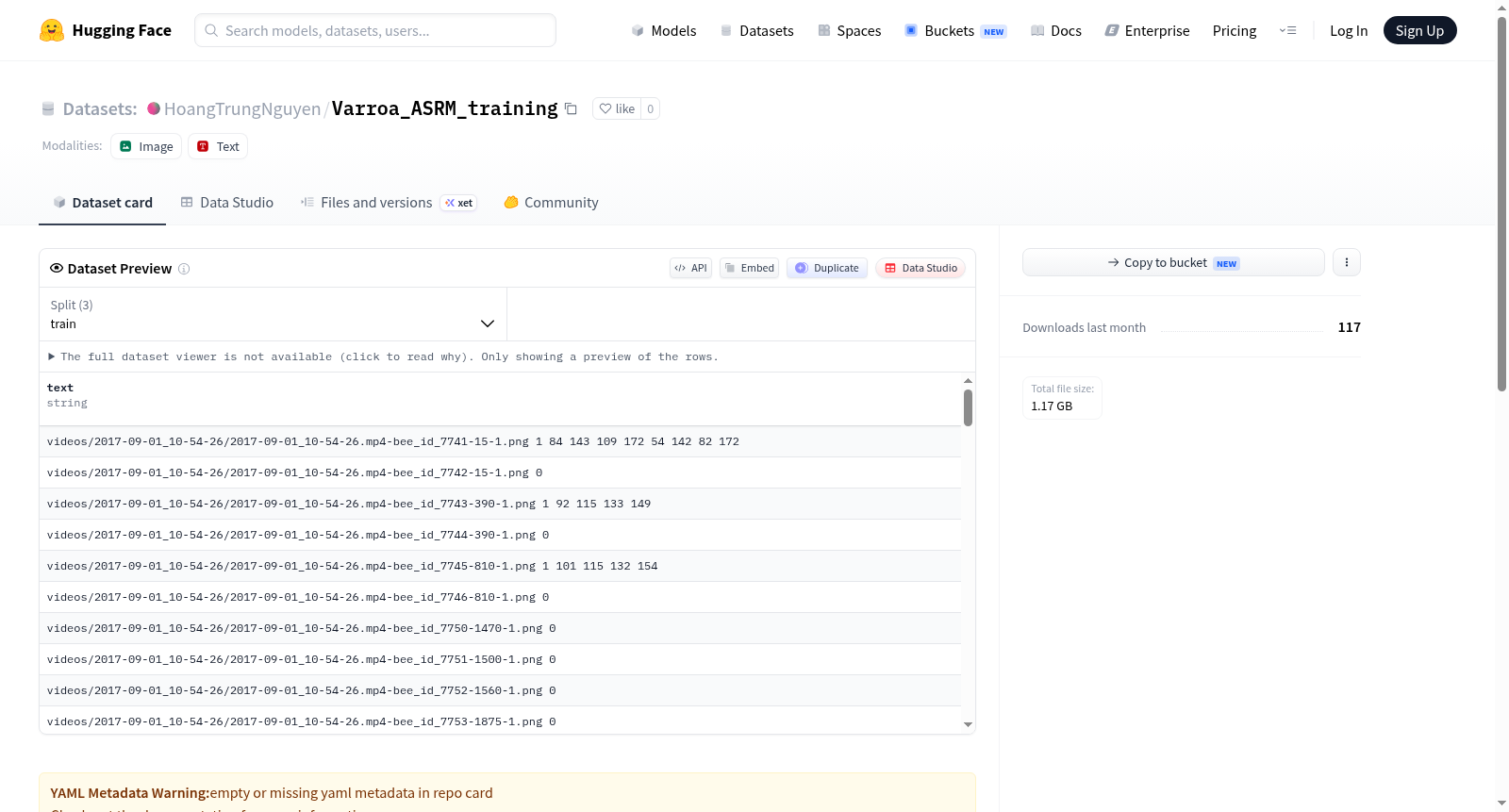Select the Dataset card tab

[x=103, y=203]
